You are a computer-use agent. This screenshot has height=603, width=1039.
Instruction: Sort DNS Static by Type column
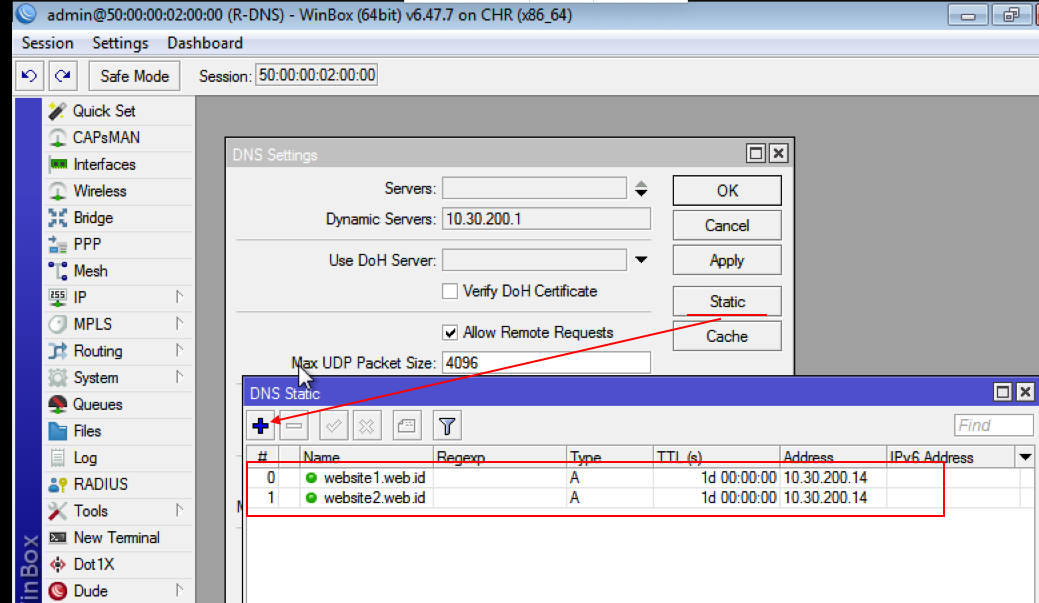(610, 457)
